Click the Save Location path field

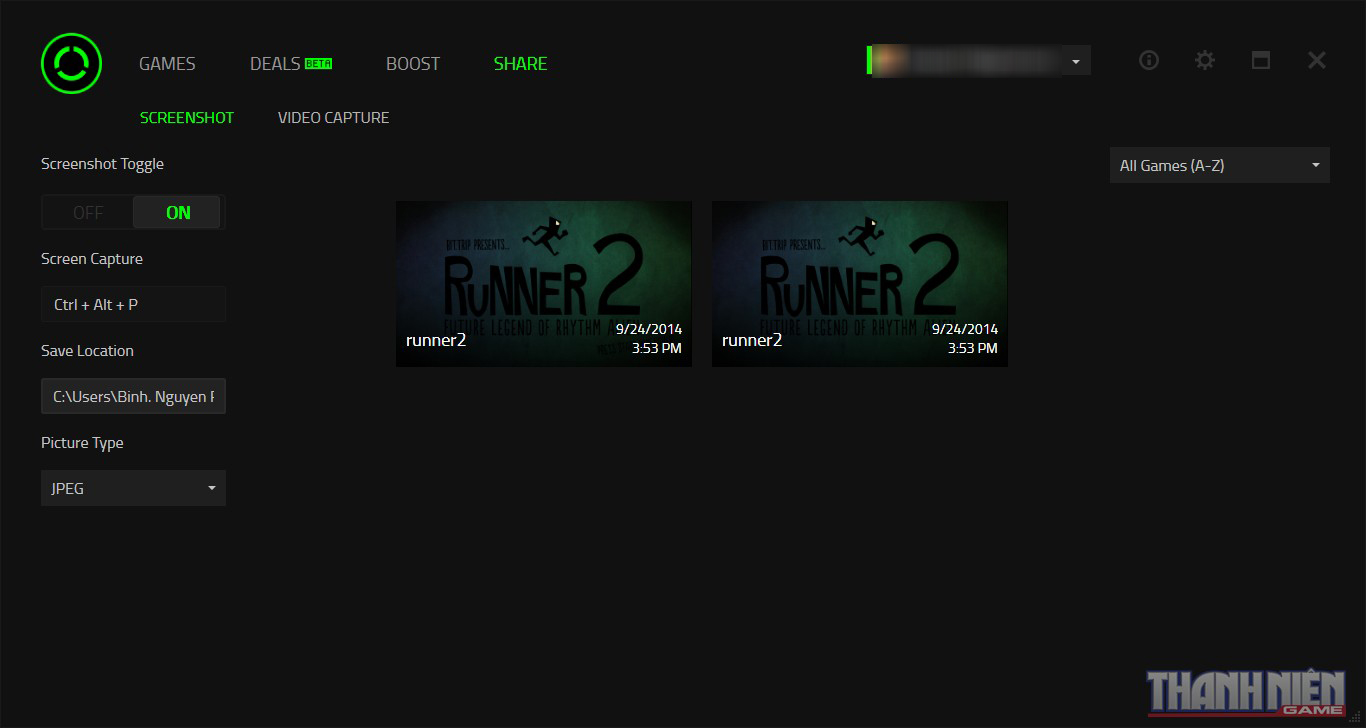[133, 396]
